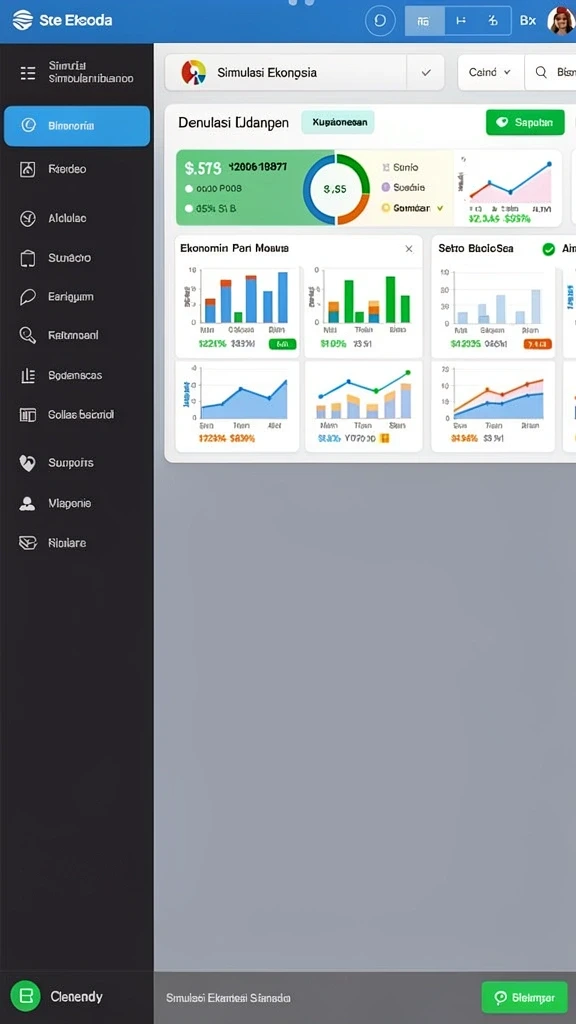Click the green Sleimper button
The width and height of the screenshot is (576, 1024).
[524, 997]
